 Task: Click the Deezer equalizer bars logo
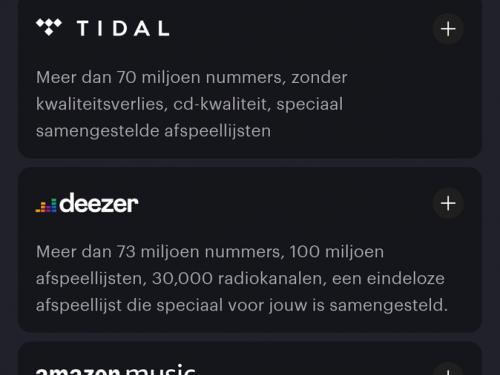(46, 205)
